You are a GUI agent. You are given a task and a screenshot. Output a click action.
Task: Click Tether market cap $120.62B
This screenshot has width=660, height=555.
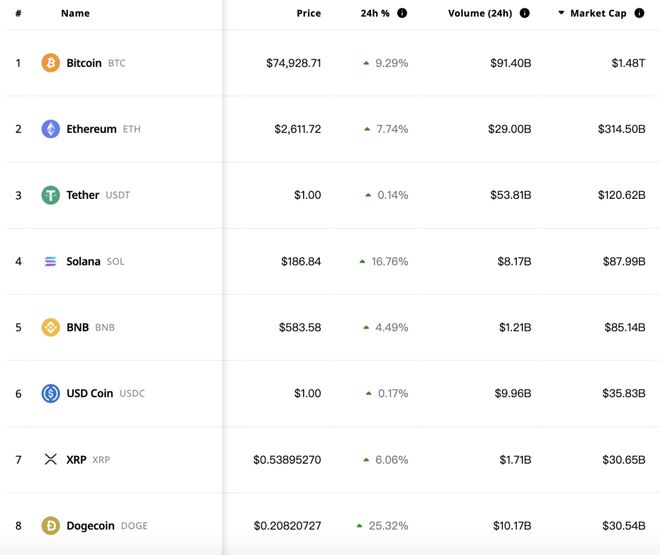pos(621,195)
